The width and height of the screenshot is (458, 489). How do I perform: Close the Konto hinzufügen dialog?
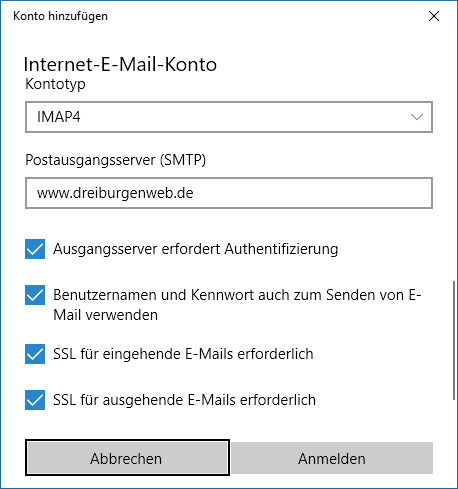tap(434, 16)
